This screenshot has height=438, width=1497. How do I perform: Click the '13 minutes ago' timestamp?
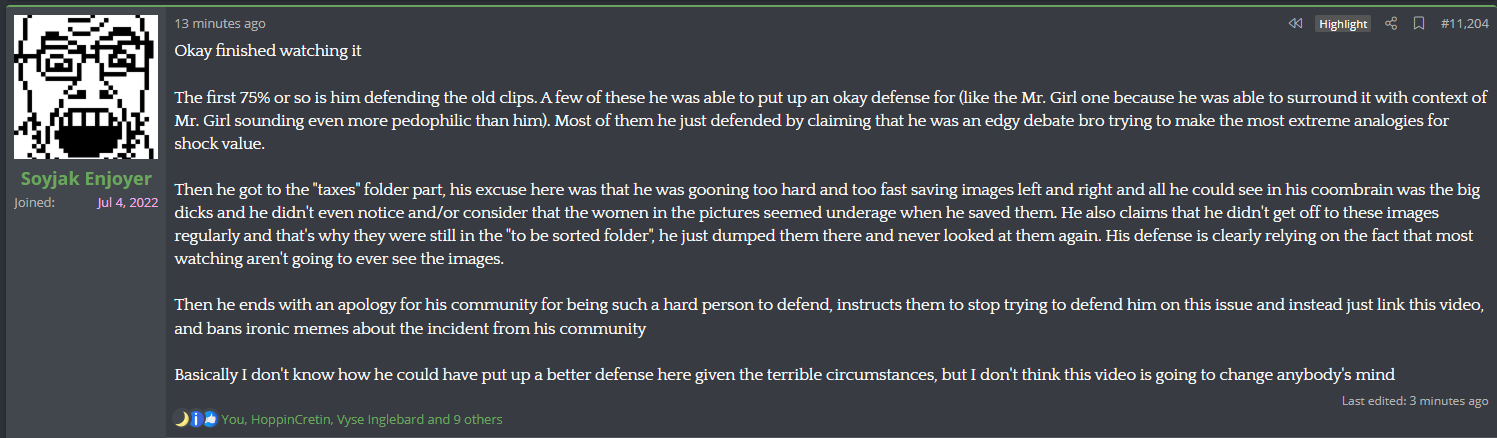(220, 23)
